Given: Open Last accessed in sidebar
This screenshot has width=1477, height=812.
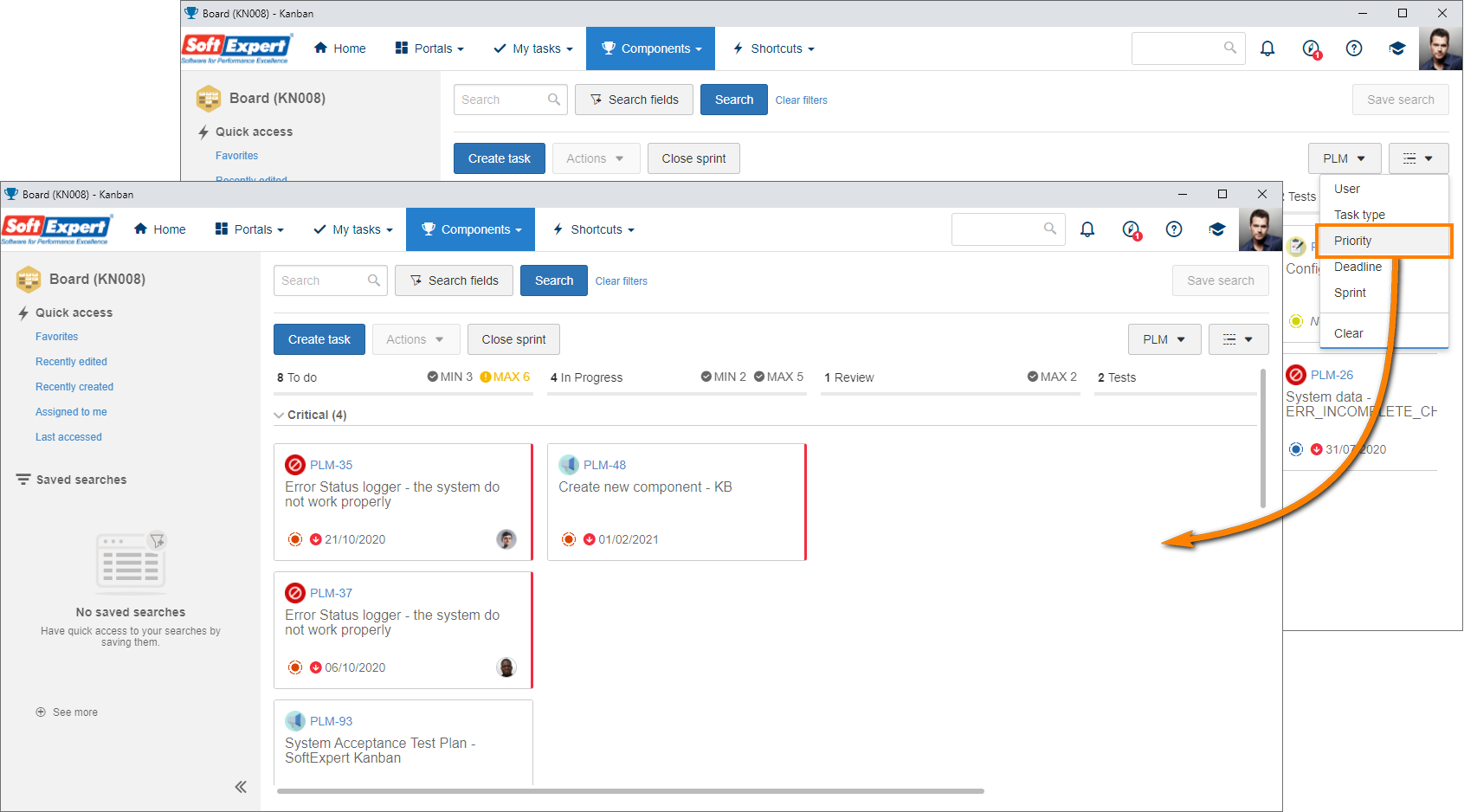Looking at the screenshot, I should [68, 437].
